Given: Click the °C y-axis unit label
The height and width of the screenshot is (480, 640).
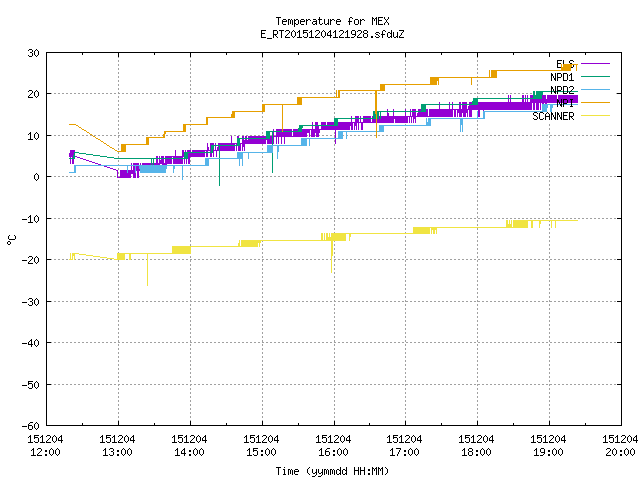Looking at the screenshot, I should point(12,240).
